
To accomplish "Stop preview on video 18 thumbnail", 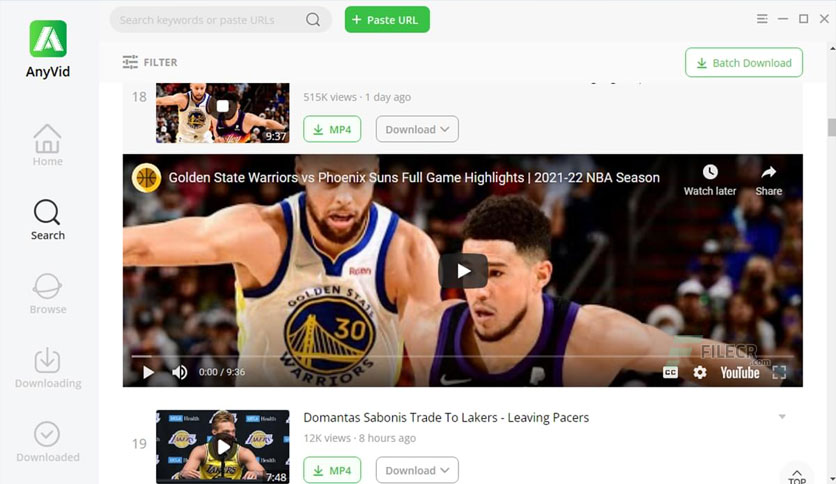I will tap(222, 106).
